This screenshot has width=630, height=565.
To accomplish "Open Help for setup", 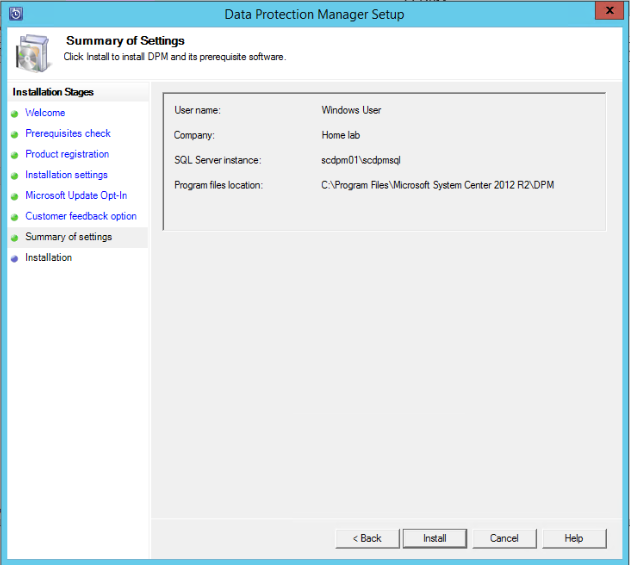I will coord(573,538).
